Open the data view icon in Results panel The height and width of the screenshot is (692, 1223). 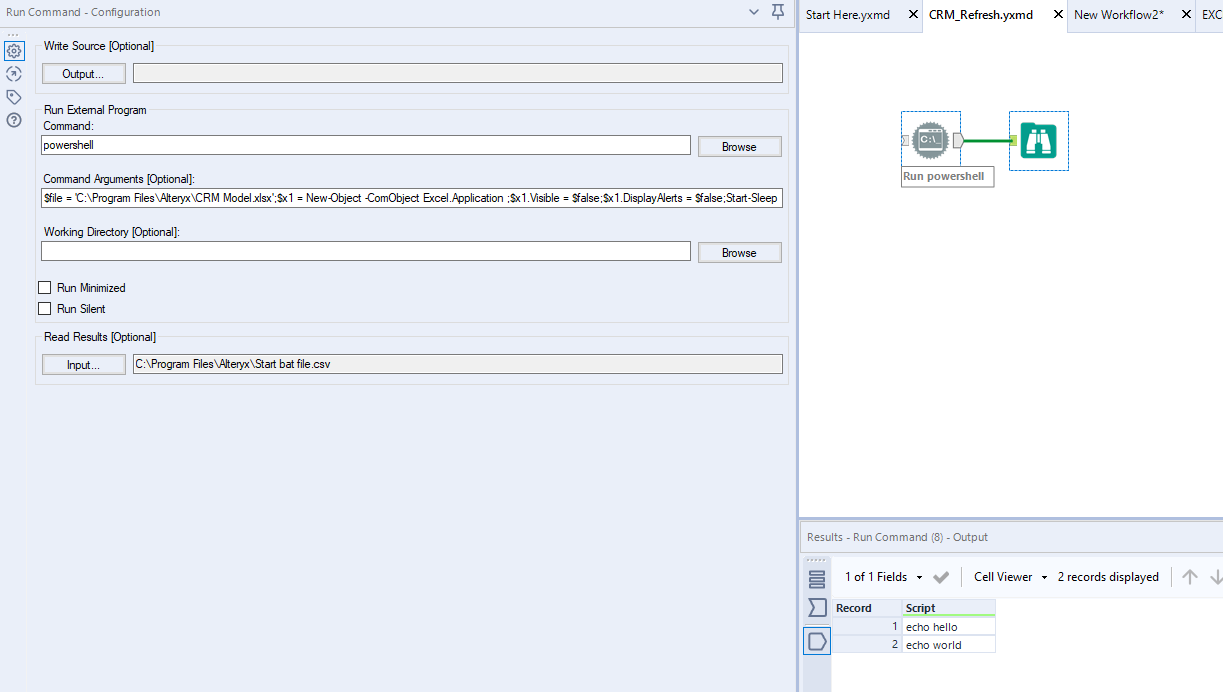click(816, 577)
